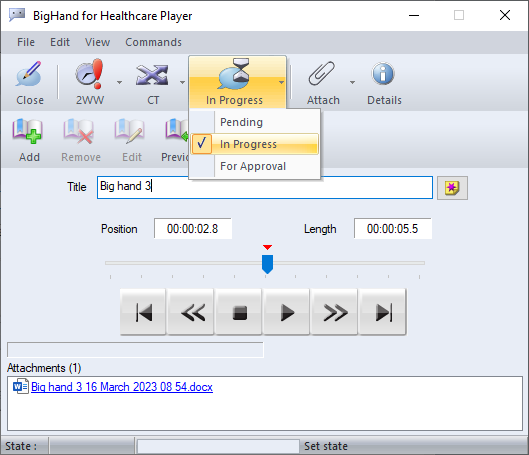Click the sticky note icon beside Title
Image resolution: width=529 pixels, height=455 pixels.
[x=452, y=188]
